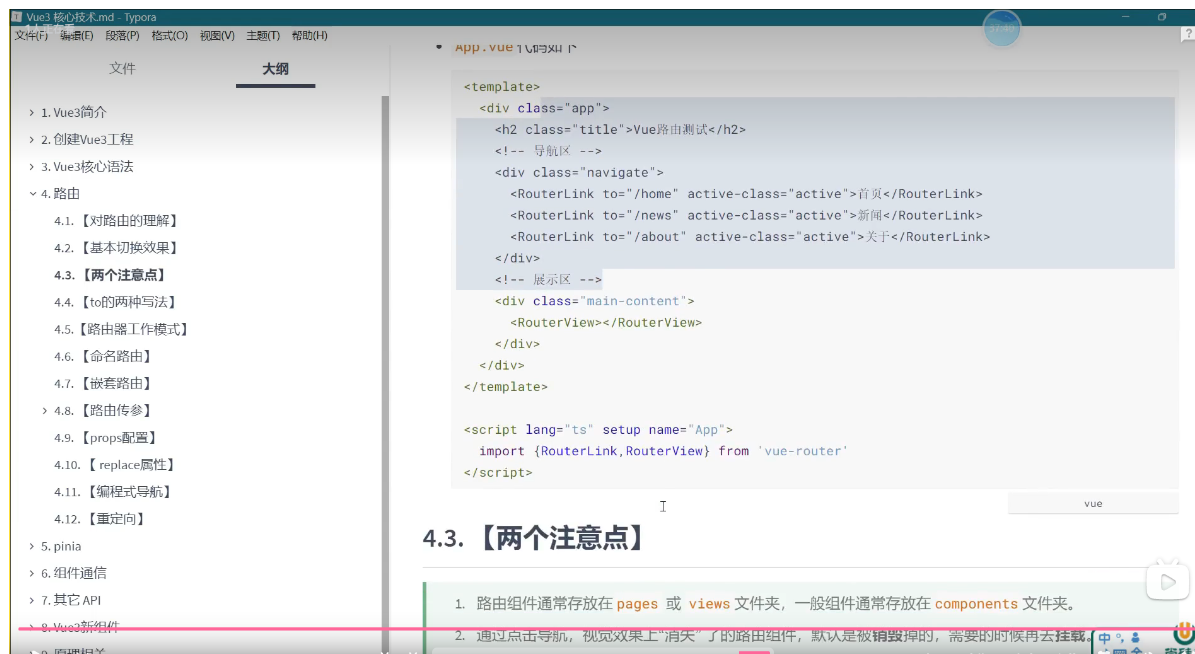1195x654 pixels.
Task: Click the div class="main-content" code line
Action: tap(594, 301)
